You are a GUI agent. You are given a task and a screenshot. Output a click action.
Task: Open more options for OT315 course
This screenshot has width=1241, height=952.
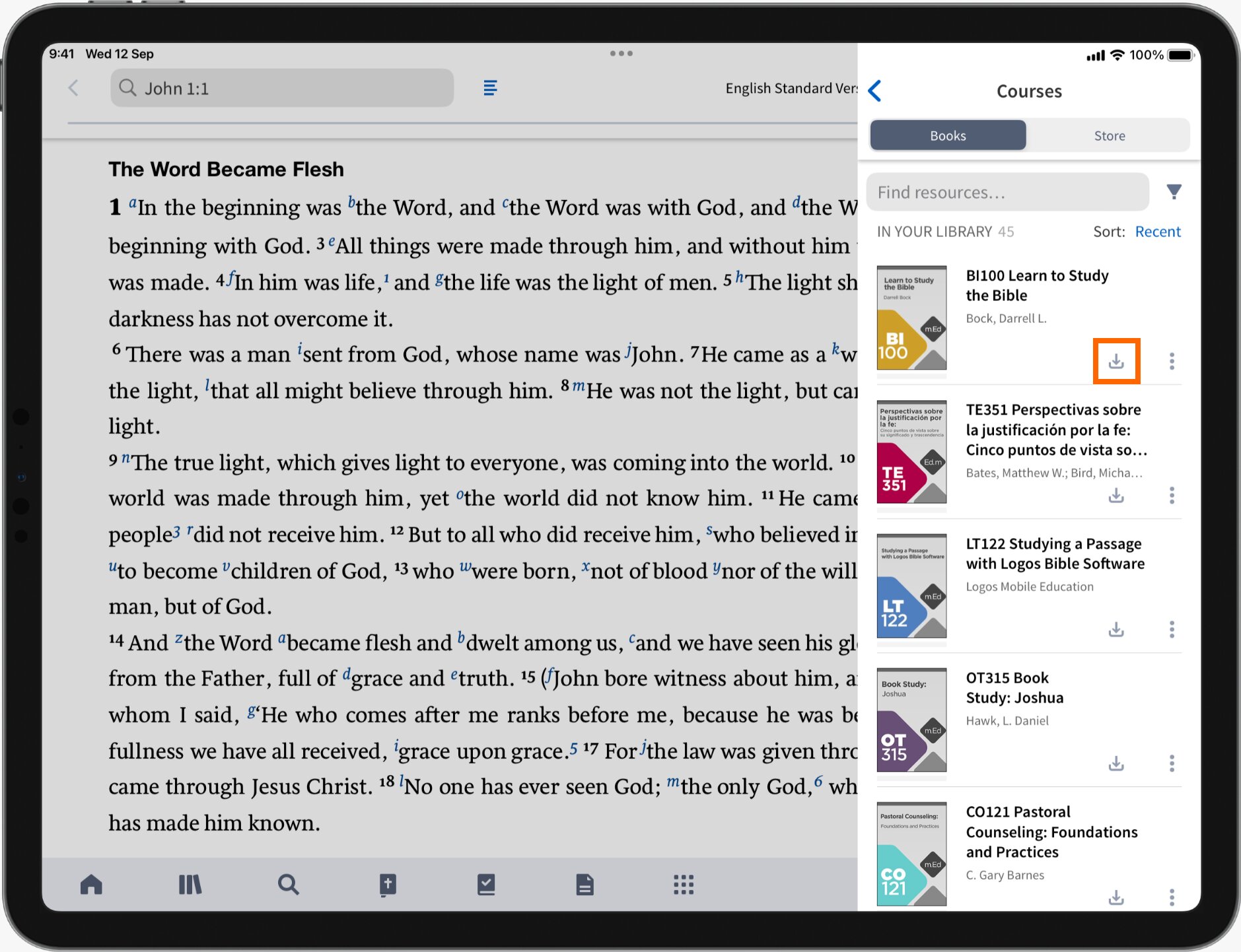1172,763
